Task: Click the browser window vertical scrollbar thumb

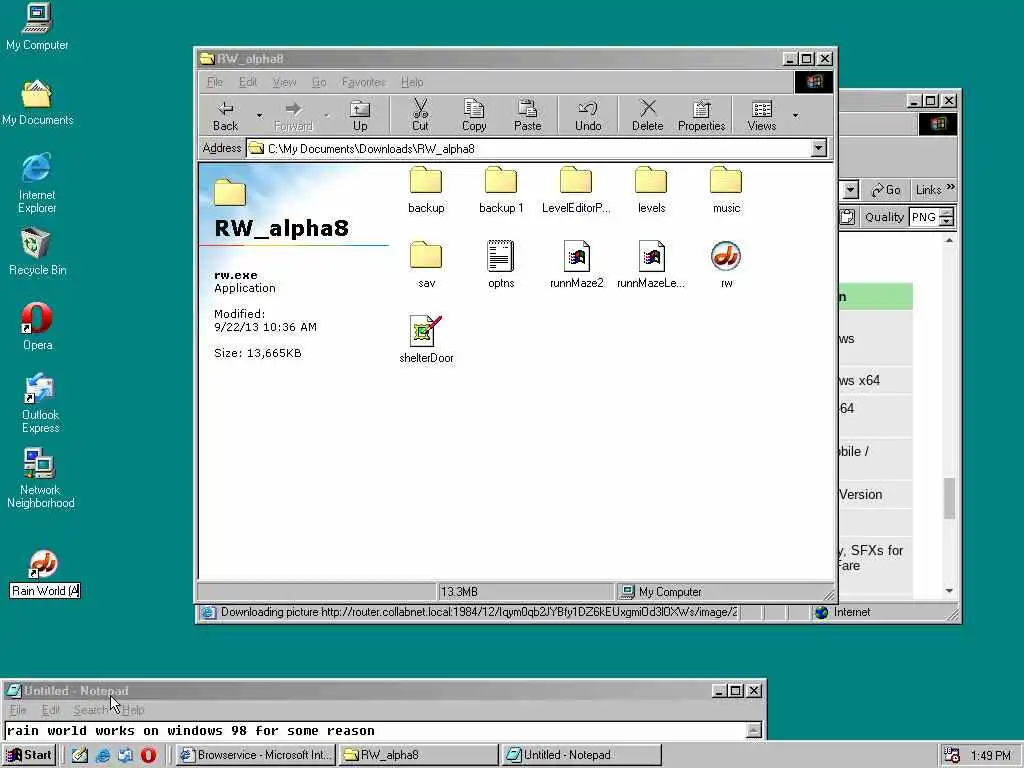Action: tap(950, 498)
